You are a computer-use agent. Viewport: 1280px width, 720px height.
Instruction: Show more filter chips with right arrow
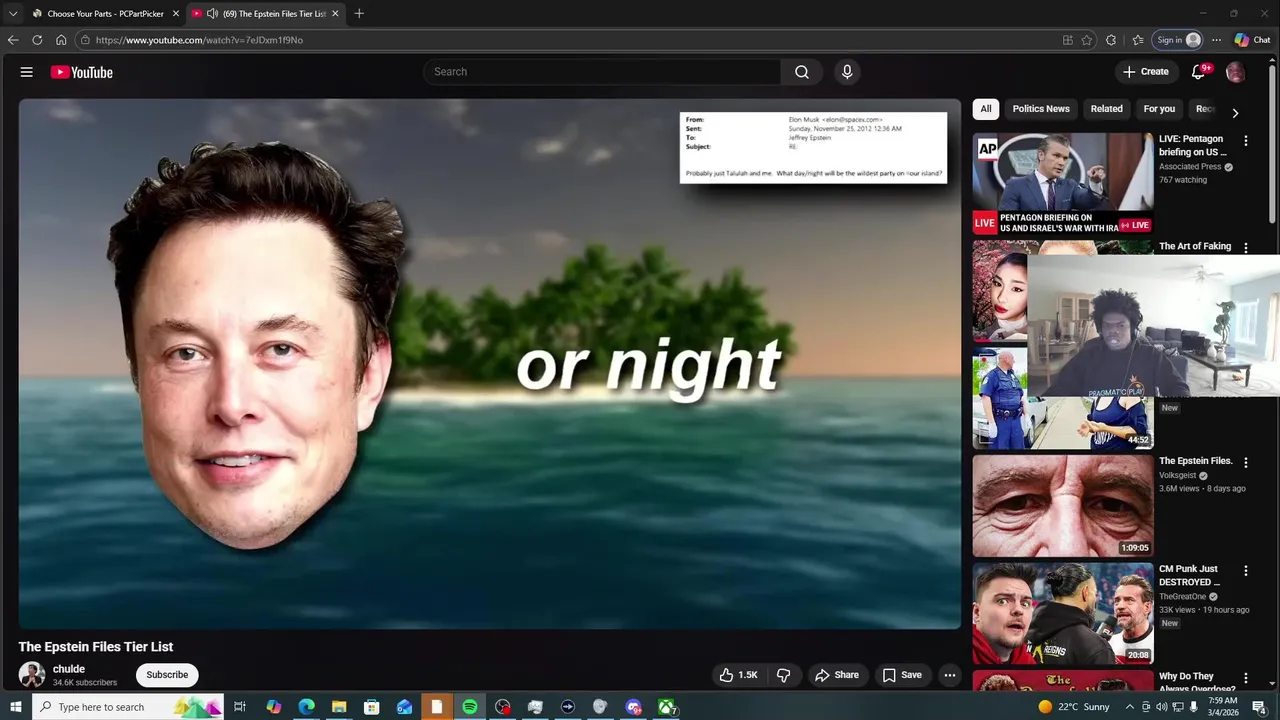pyautogui.click(x=1235, y=113)
